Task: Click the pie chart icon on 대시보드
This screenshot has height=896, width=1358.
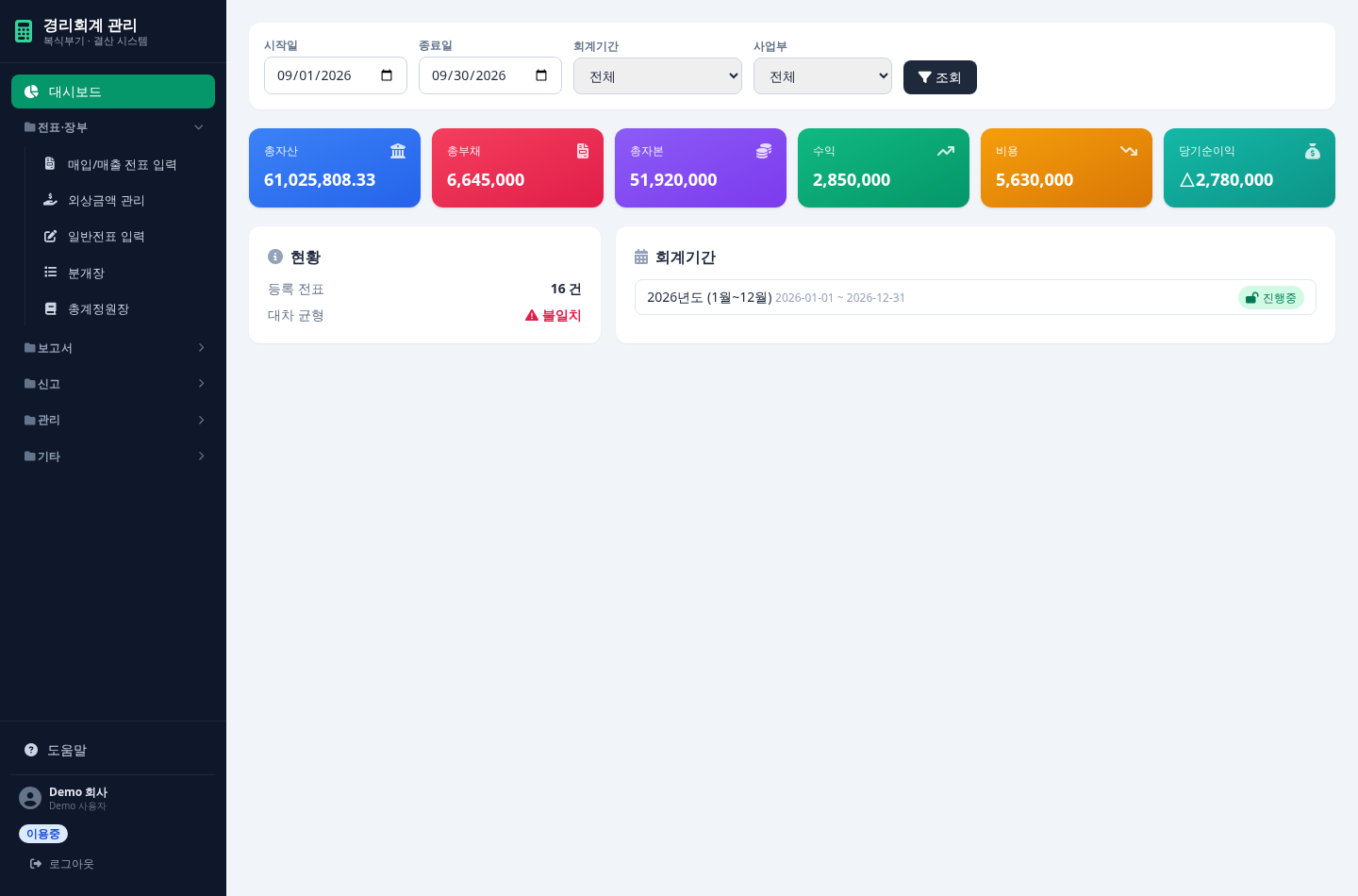Action: click(31, 91)
